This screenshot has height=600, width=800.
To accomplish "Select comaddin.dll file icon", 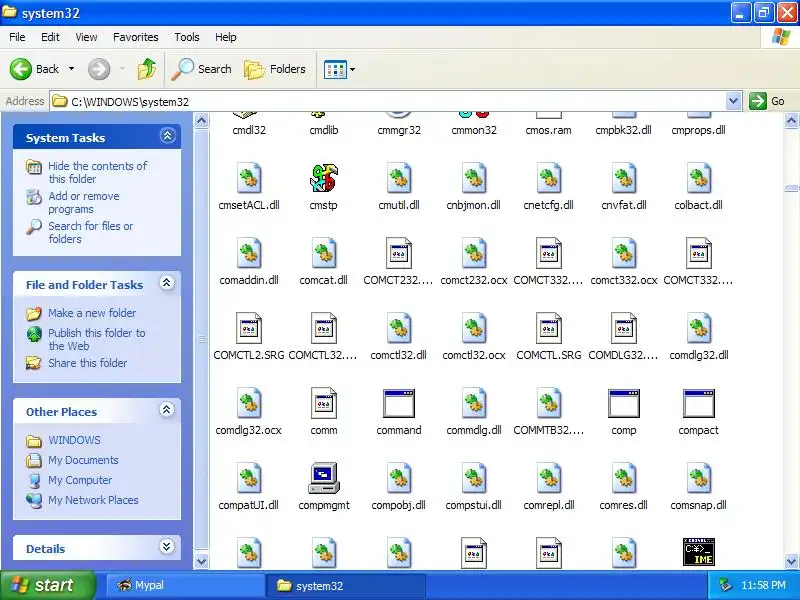I will click(249, 253).
